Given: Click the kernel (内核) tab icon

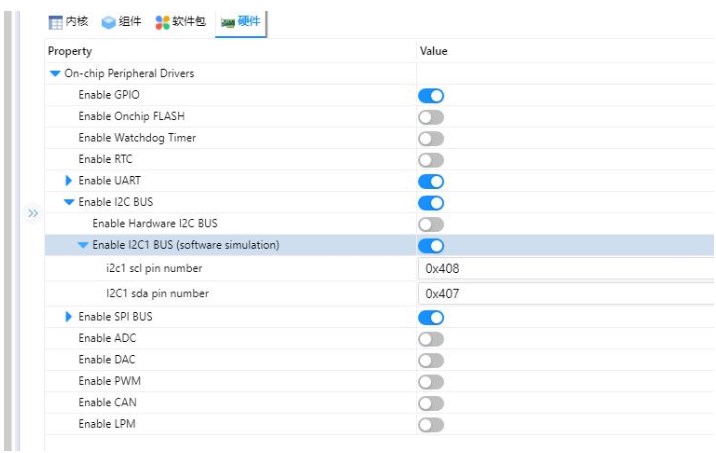Looking at the screenshot, I should click(x=56, y=22).
